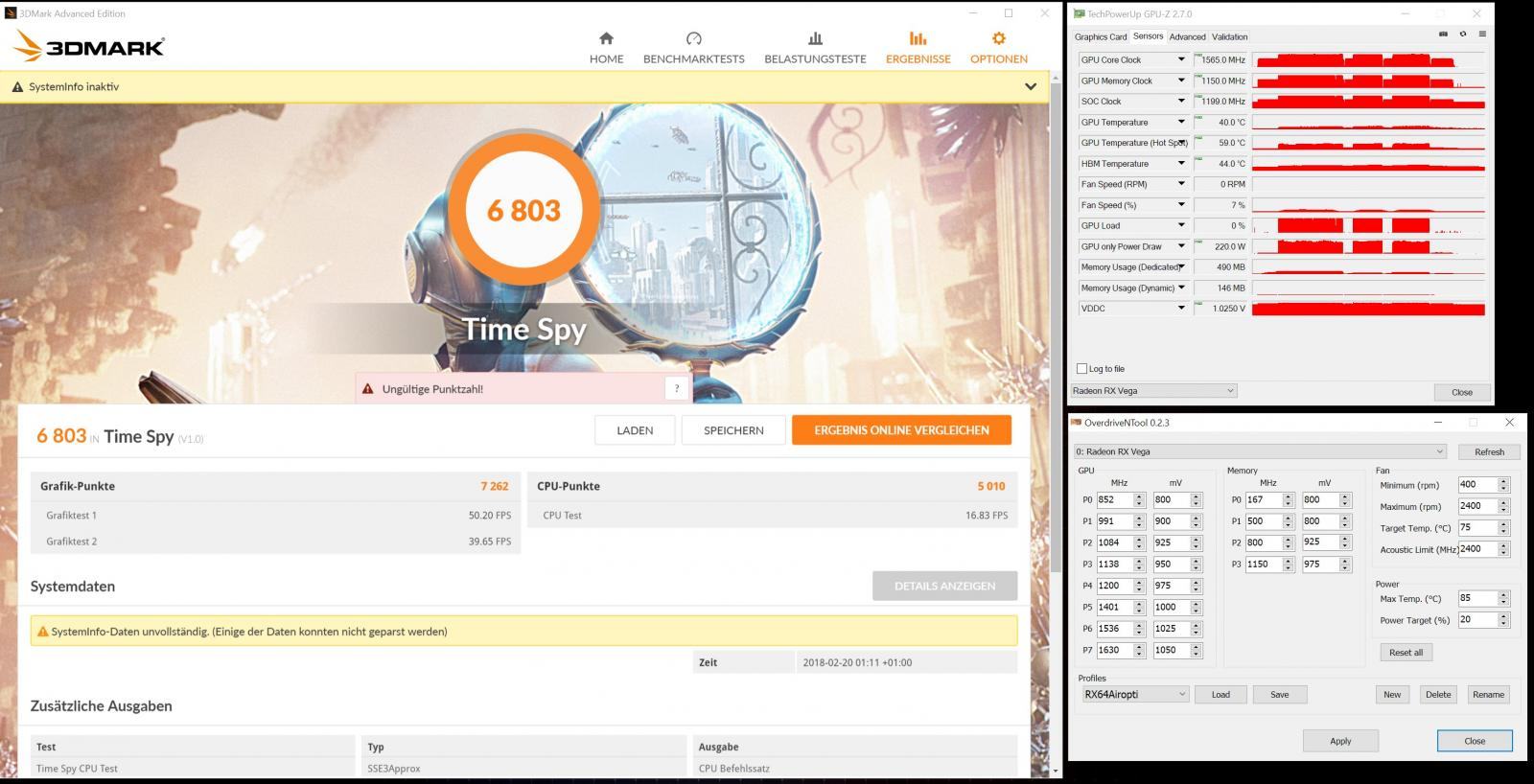This screenshot has height=784, width=1534.
Task: Decrease Power Target percent stepper
Action: (x=1503, y=624)
